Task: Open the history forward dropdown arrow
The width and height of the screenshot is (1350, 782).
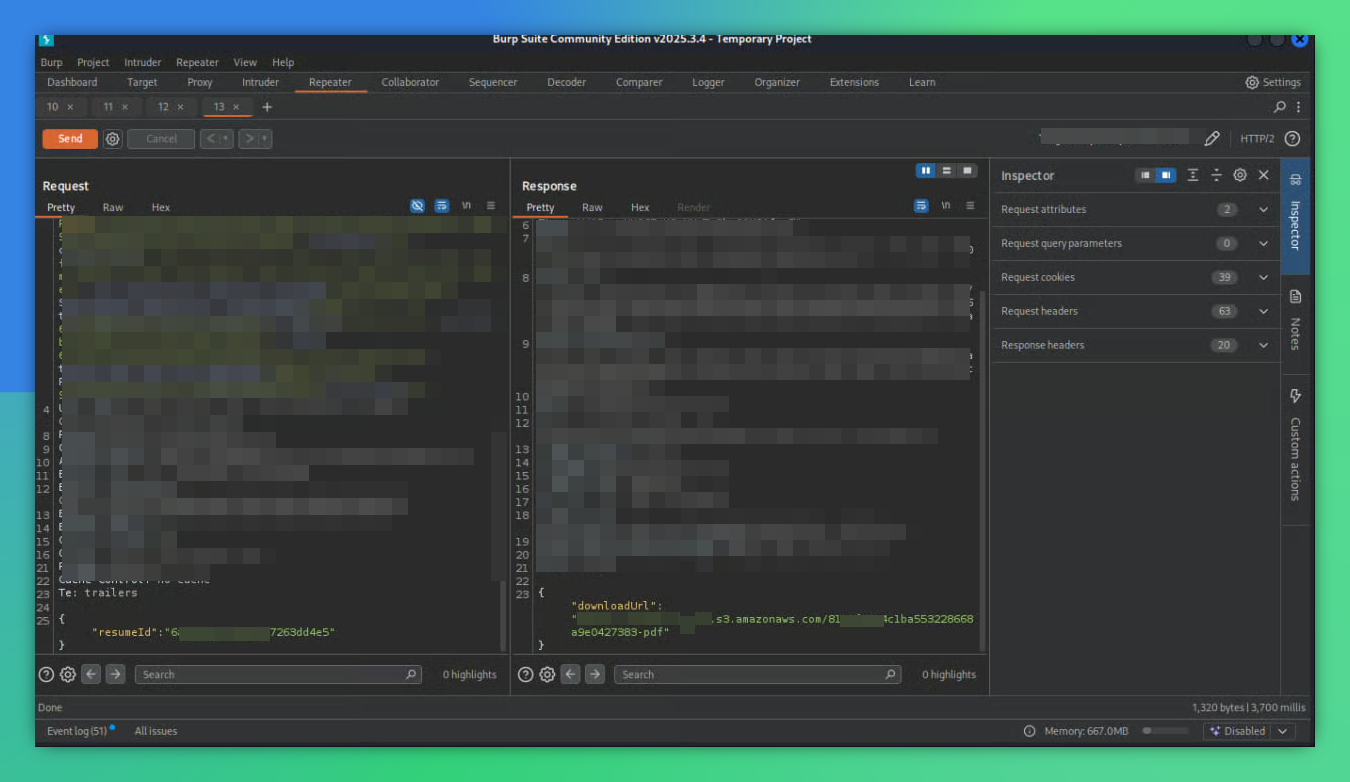Action: click(x=265, y=139)
